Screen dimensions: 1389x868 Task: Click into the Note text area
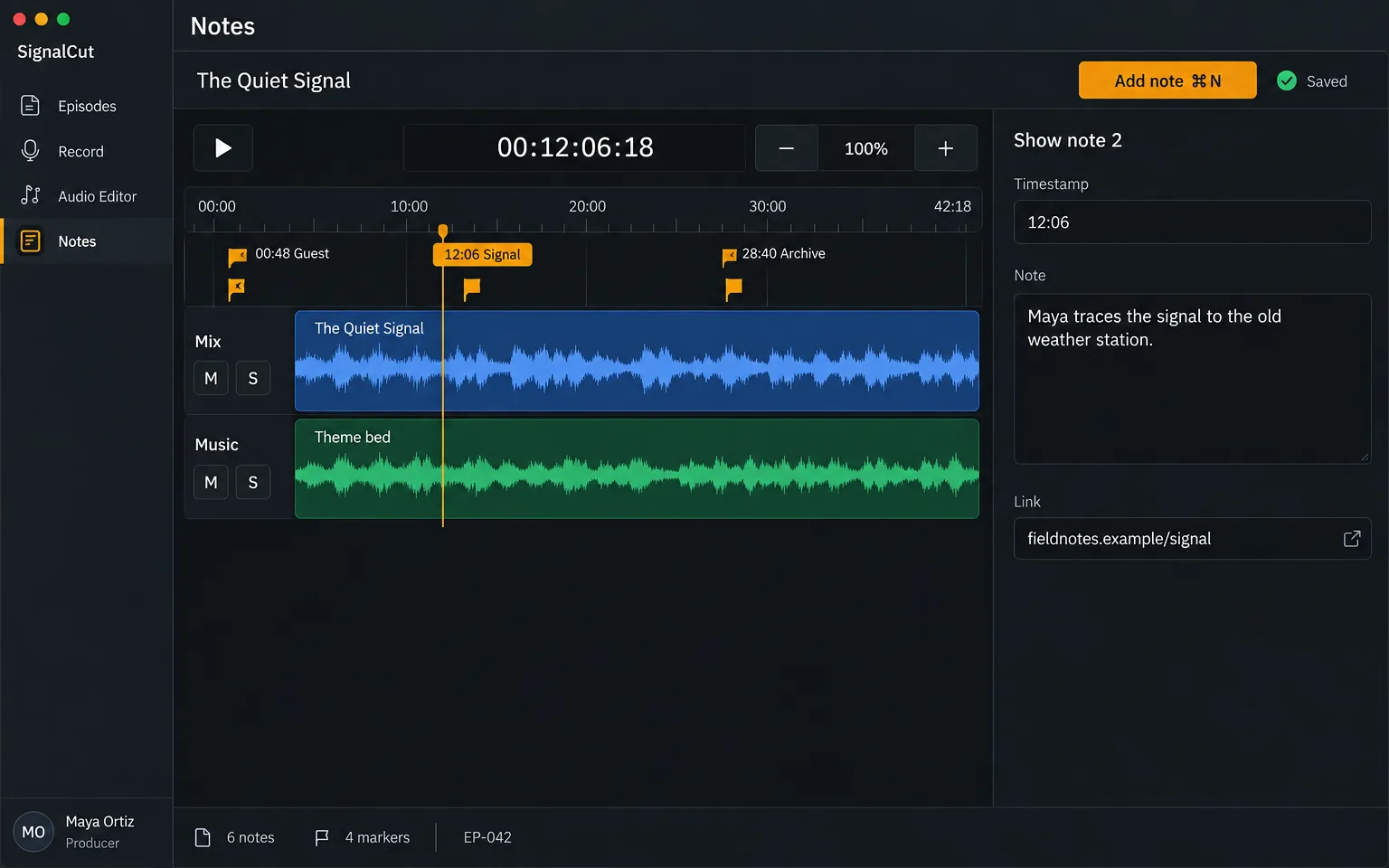(1193, 379)
